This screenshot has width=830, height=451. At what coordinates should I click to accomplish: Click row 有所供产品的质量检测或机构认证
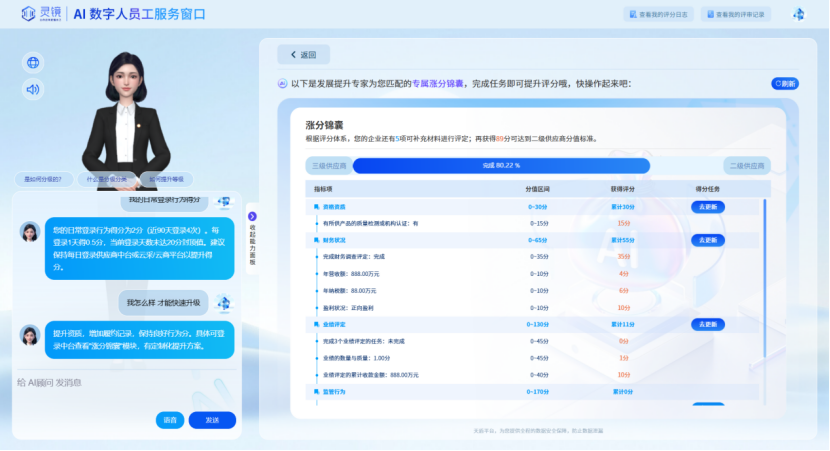pyautogui.click(x=532, y=223)
